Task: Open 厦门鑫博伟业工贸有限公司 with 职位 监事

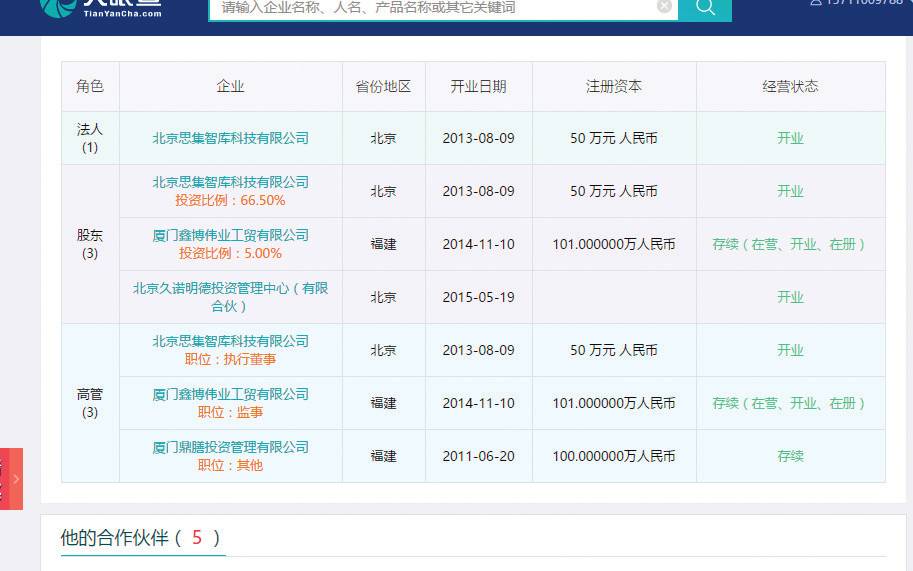Action: pyautogui.click(x=231, y=394)
